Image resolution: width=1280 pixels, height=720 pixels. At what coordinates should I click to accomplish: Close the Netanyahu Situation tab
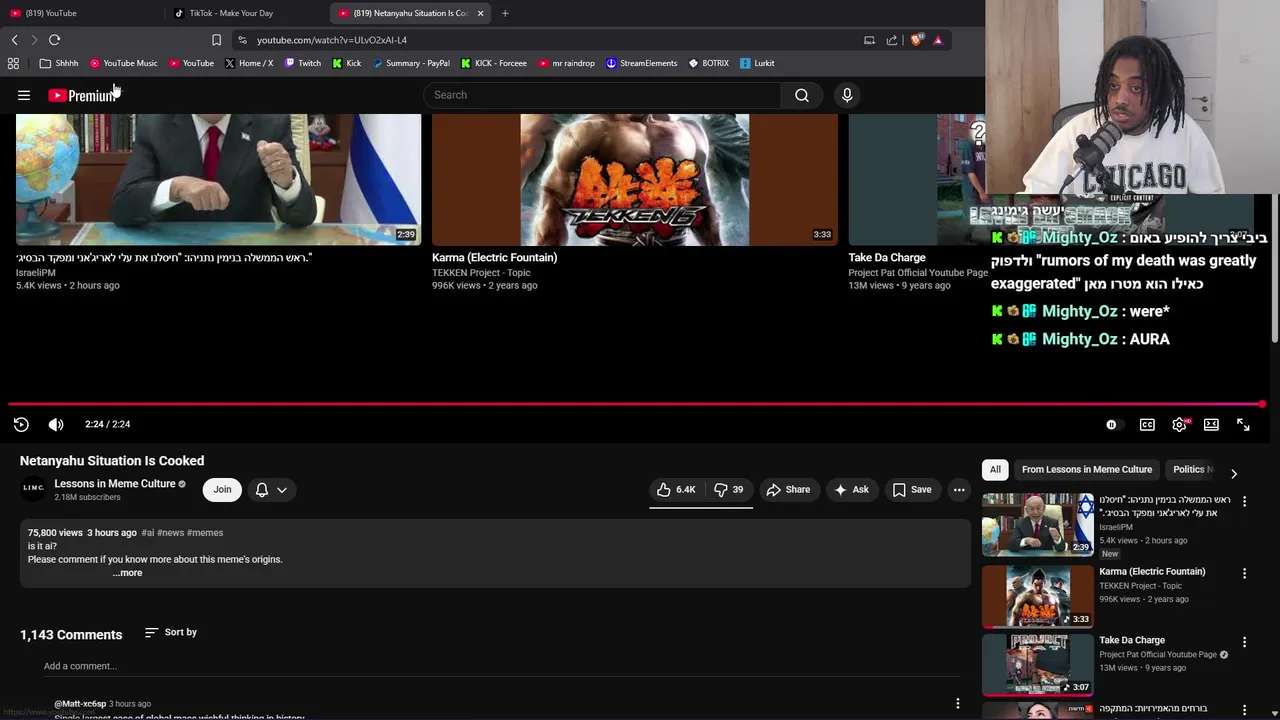[x=480, y=13]
